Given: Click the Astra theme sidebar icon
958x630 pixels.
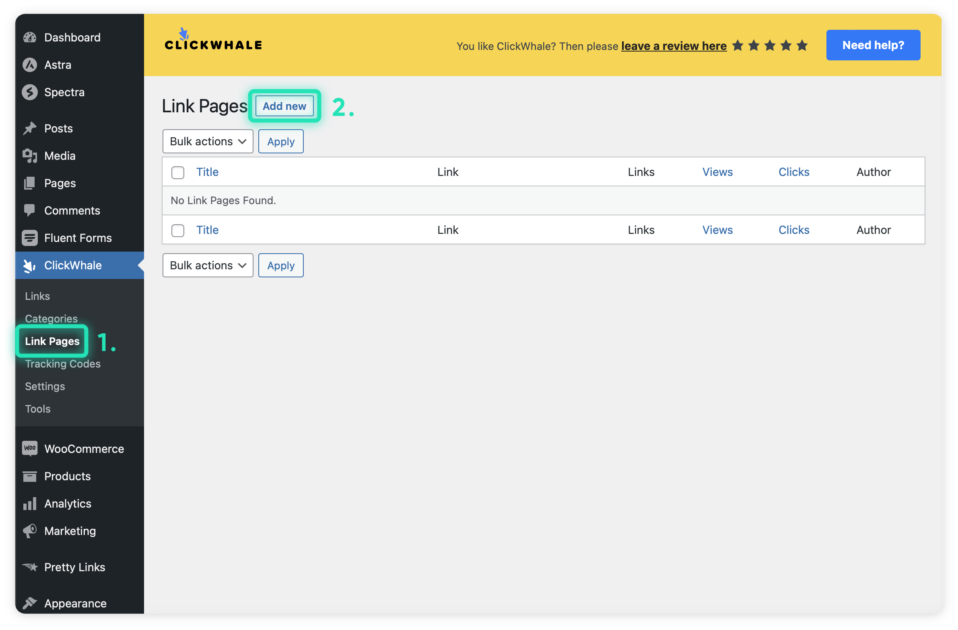Looking at the screenshot, I should [30, 64].
